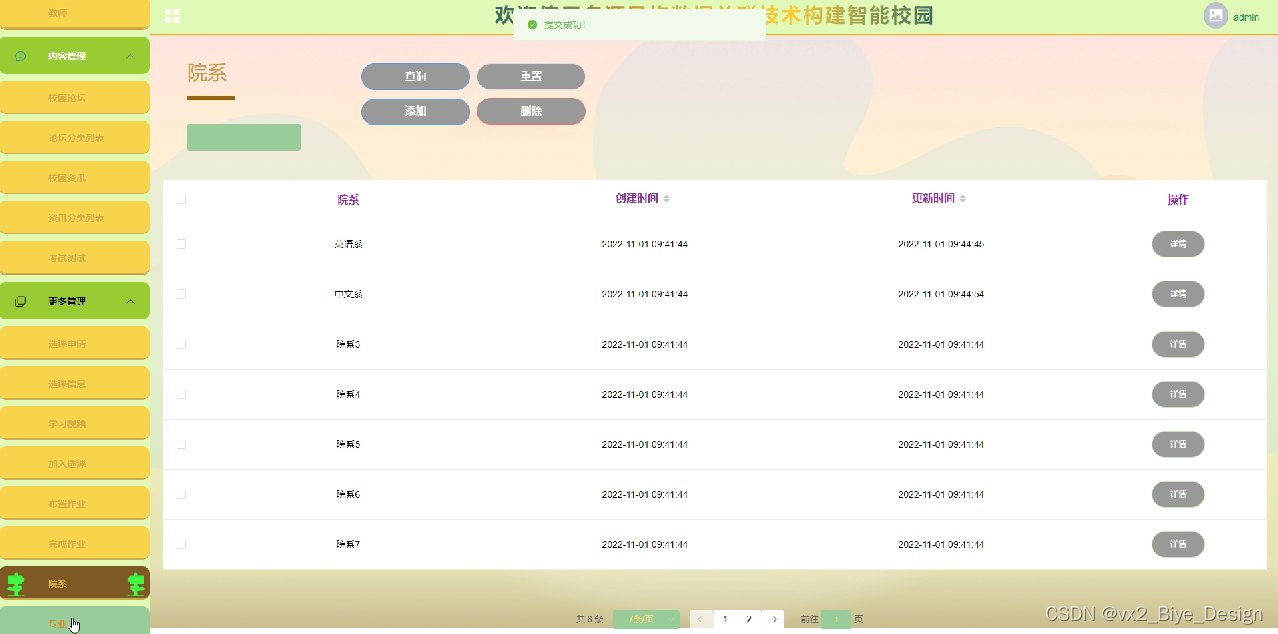Select the 专业 sidebar item

pyautogui.click(x=75, y=621)
